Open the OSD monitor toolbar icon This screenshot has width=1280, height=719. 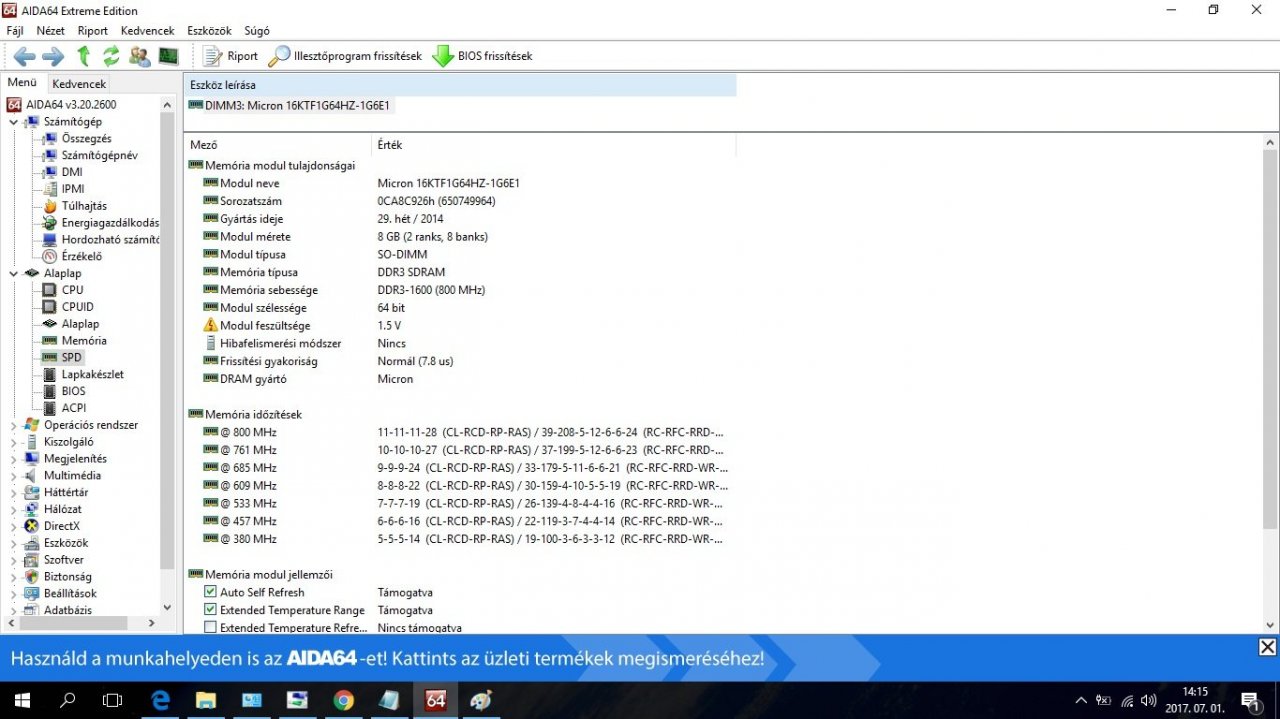point(168,56)
